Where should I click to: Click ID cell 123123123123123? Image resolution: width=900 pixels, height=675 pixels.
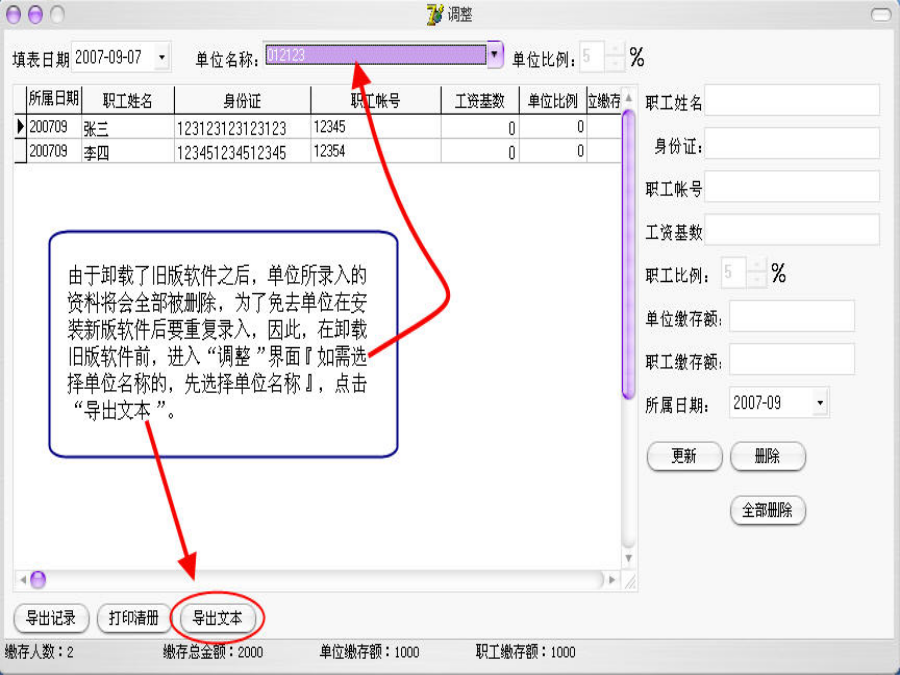point(242,127)
